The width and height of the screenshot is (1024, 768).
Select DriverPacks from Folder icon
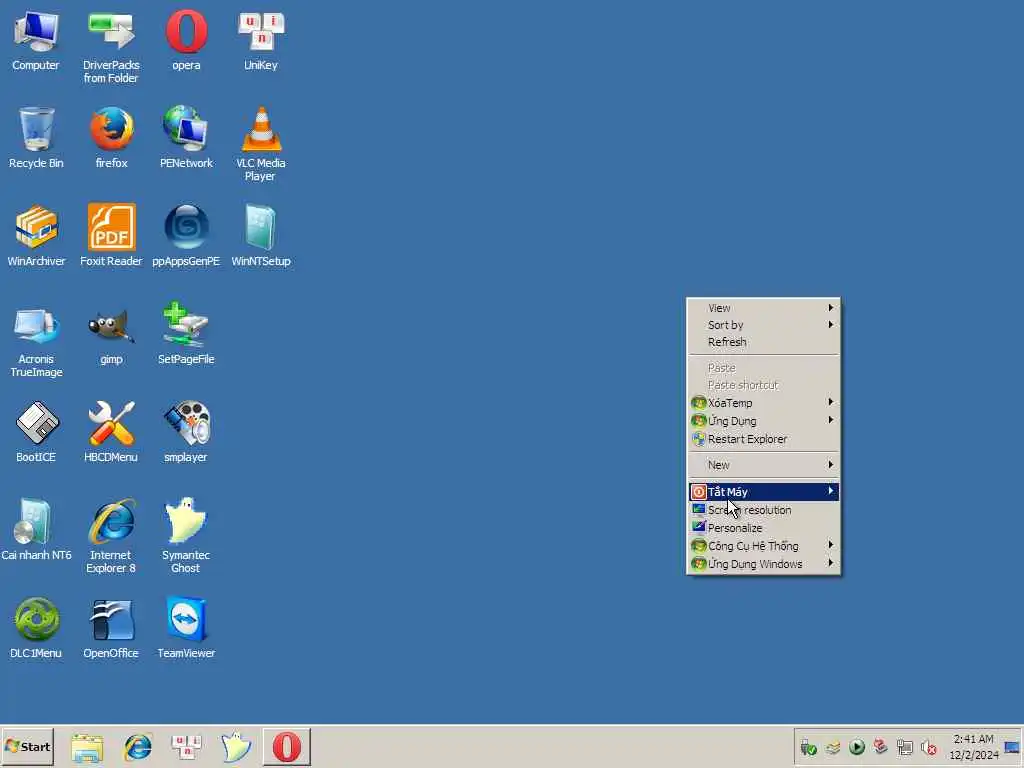tap(111, 47)
